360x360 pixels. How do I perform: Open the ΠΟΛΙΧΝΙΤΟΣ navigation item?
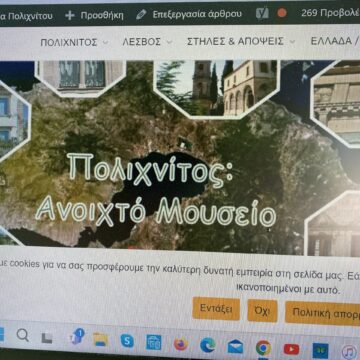point(69,42)
